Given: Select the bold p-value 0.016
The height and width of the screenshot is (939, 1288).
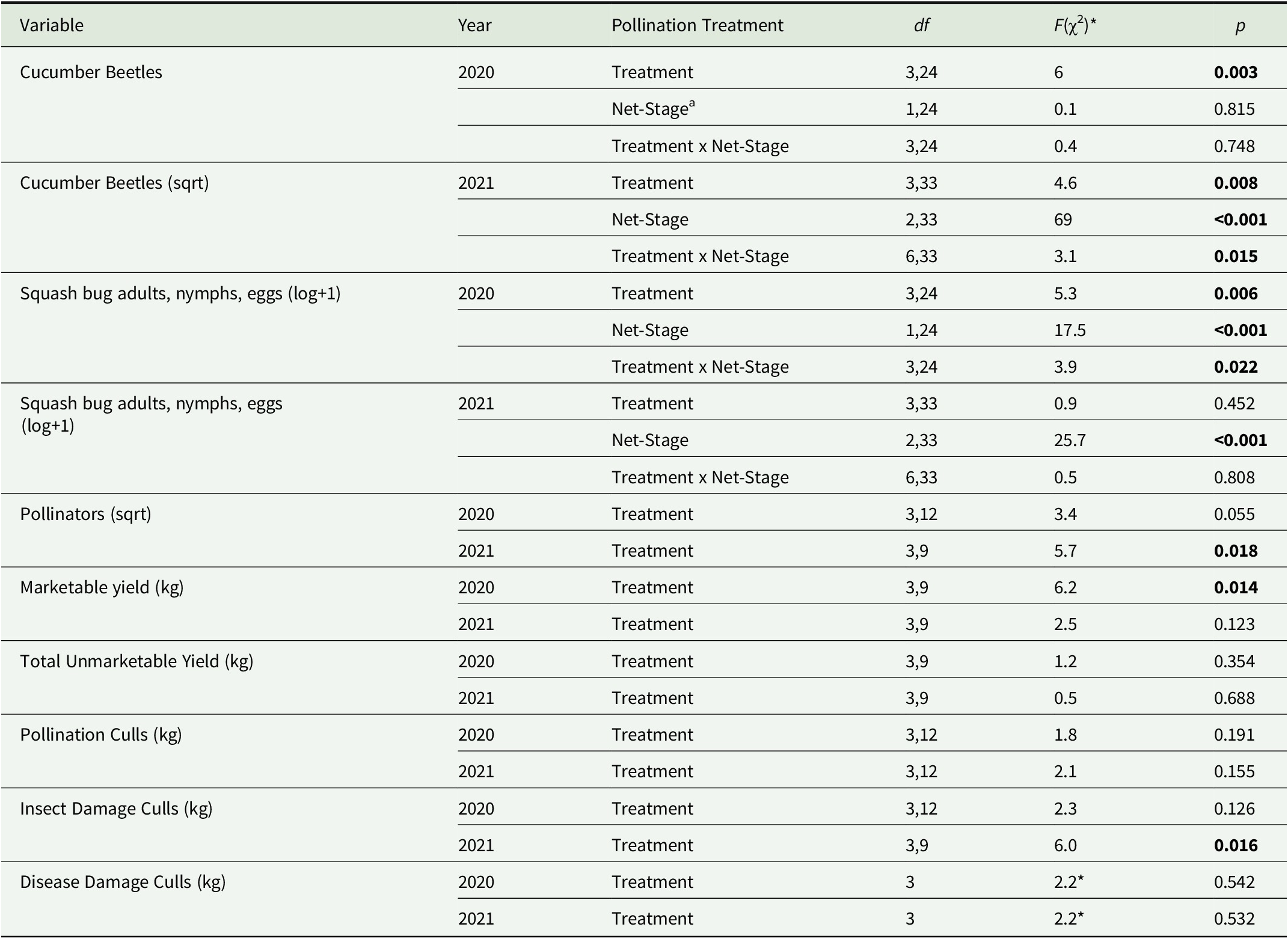Looking at the screenshot, I should click(x=1236, y=845).
